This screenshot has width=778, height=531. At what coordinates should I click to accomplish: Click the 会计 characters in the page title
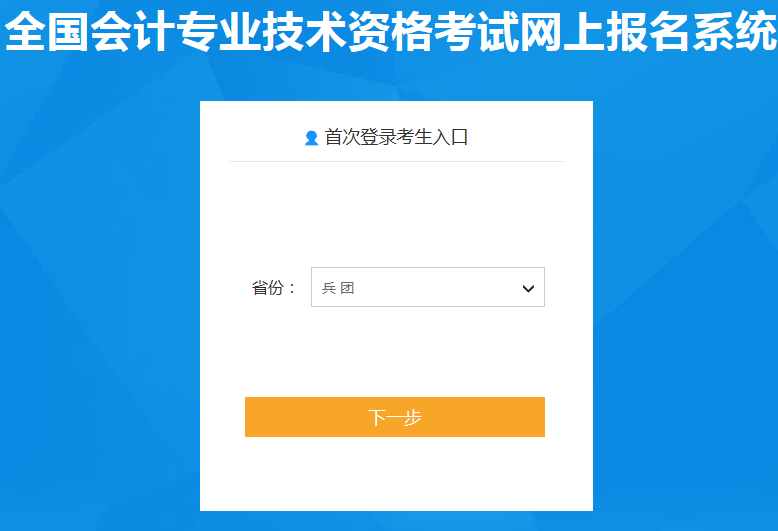[x=133, y=31]
